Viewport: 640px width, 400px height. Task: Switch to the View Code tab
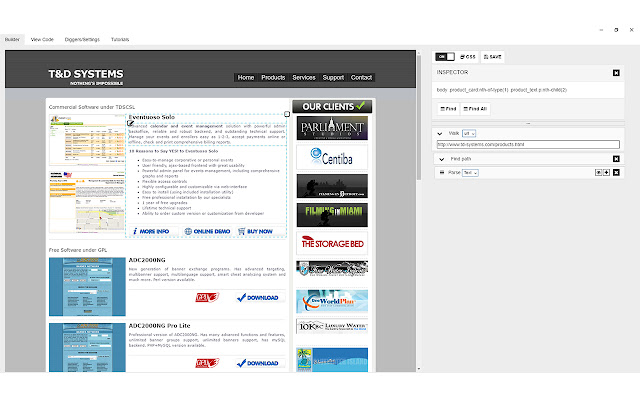point(42,40)
